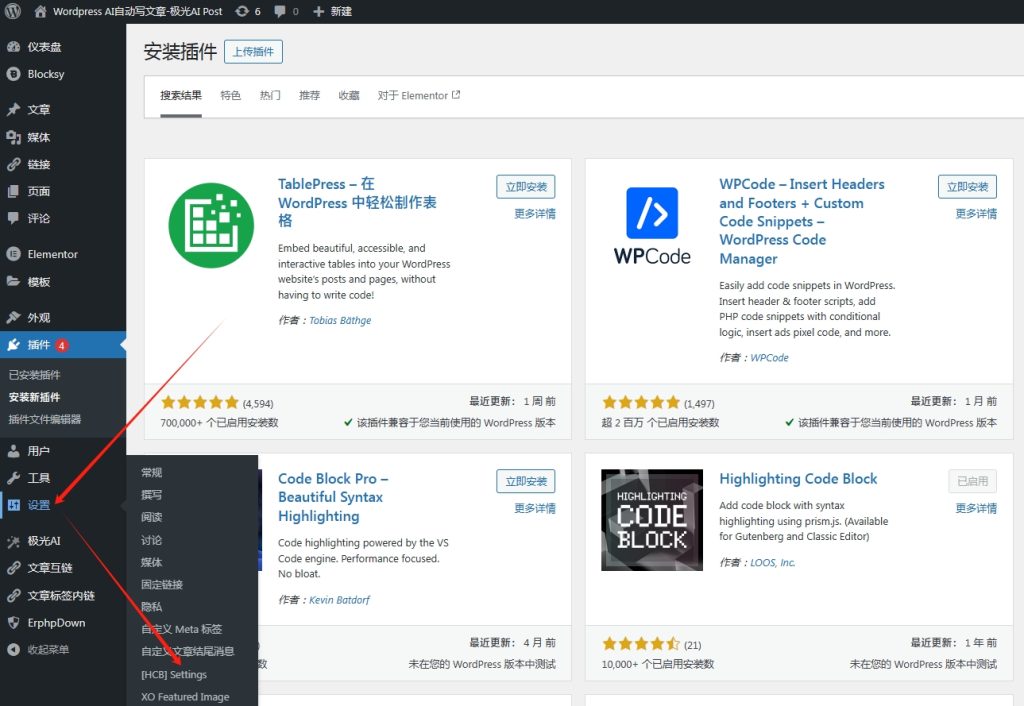
Task: Open XO Featured Image in the flyout
Action: coord(185,697)
